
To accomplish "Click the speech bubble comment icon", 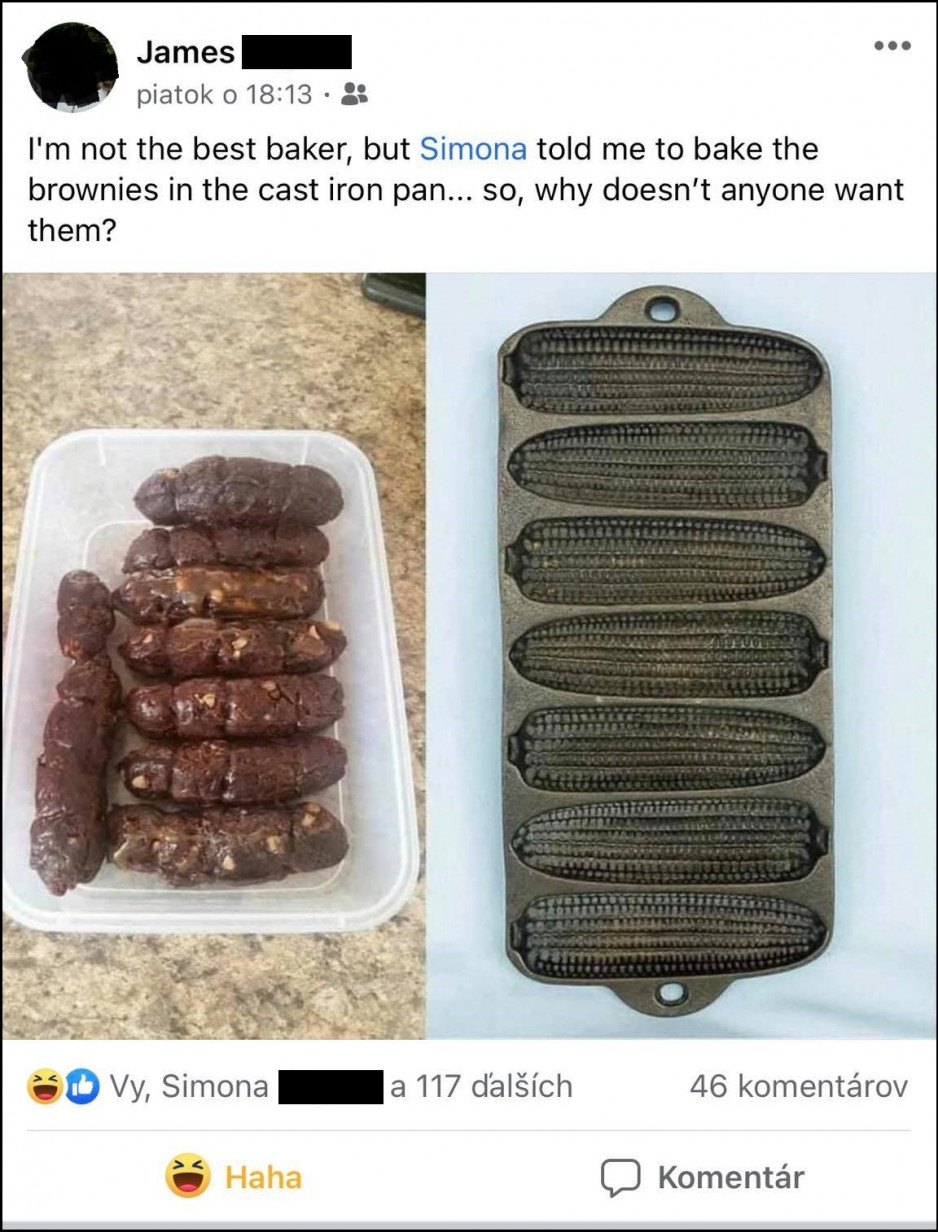I will (620, 1177).
